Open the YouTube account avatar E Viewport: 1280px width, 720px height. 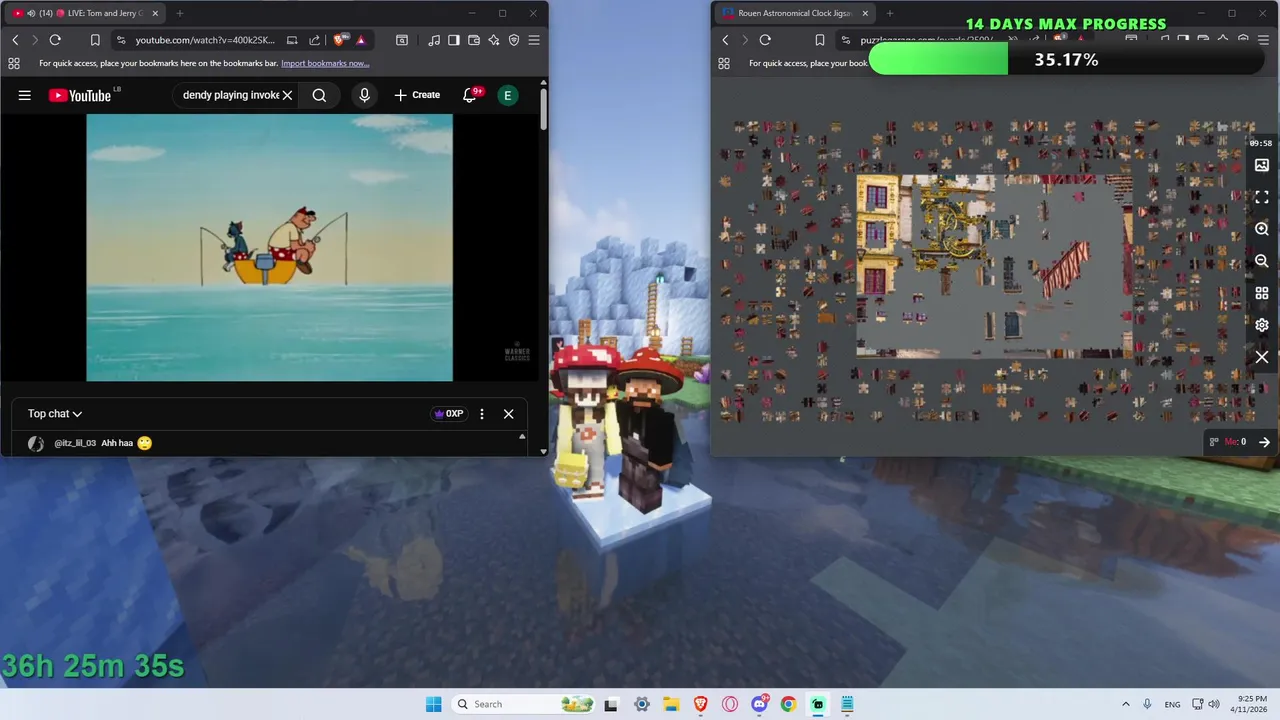click(508, 95)
